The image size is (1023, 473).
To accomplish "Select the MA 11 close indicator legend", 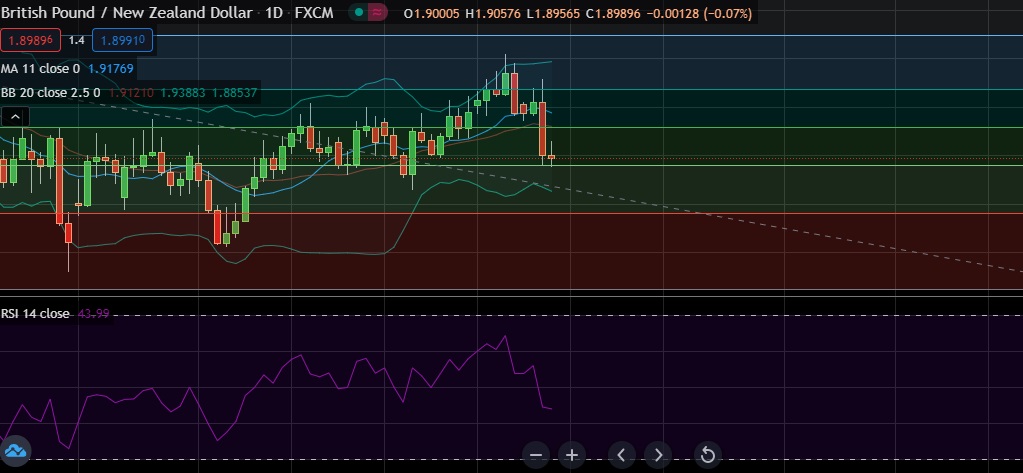I will click(x=40, y=68).
